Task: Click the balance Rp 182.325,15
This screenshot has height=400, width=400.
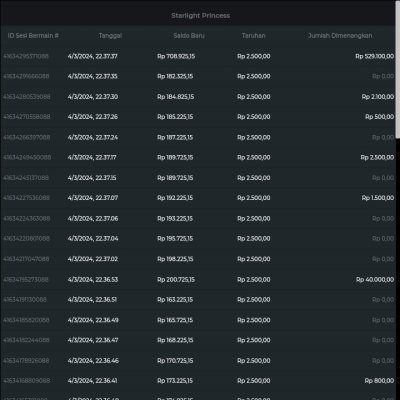Action: 175,76
